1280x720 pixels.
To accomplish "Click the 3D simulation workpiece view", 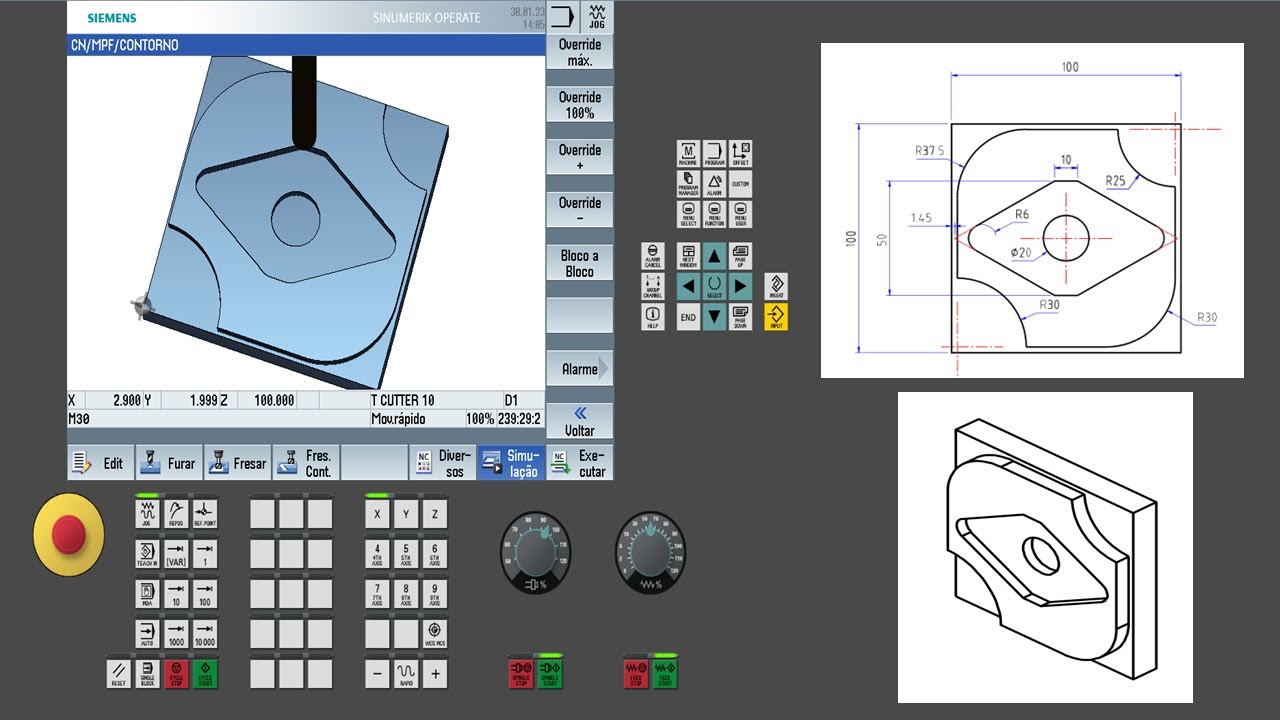I will click(x=306, y=223).
